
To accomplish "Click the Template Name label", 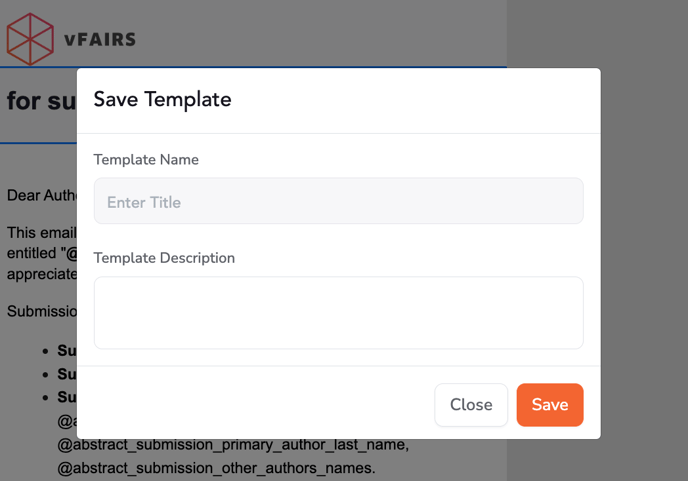I will 146,159.
